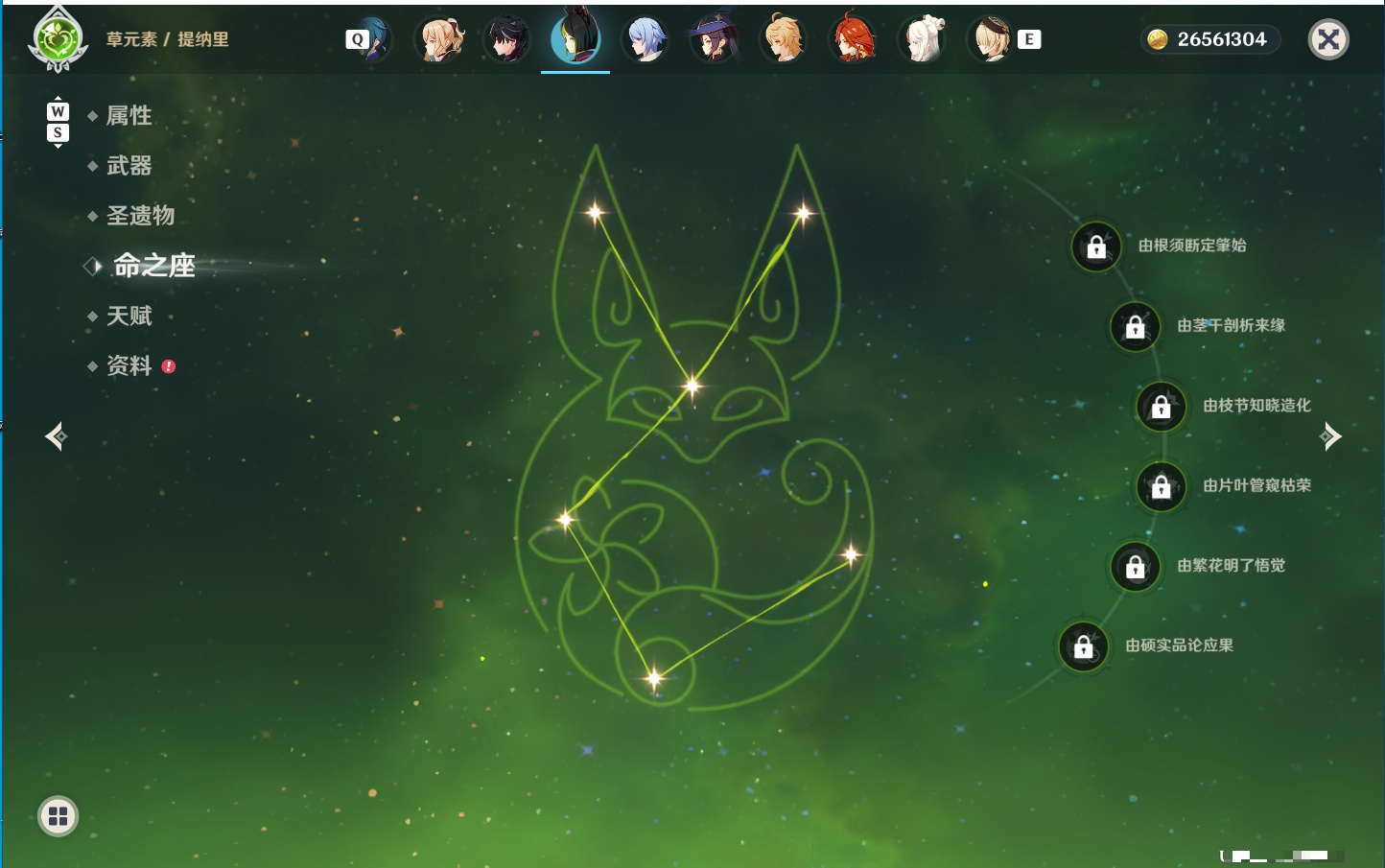Choose the black-haired character with red streak
Viewport: 1385px width, 868px height.
pyautogui.click(x=507, y=39)
